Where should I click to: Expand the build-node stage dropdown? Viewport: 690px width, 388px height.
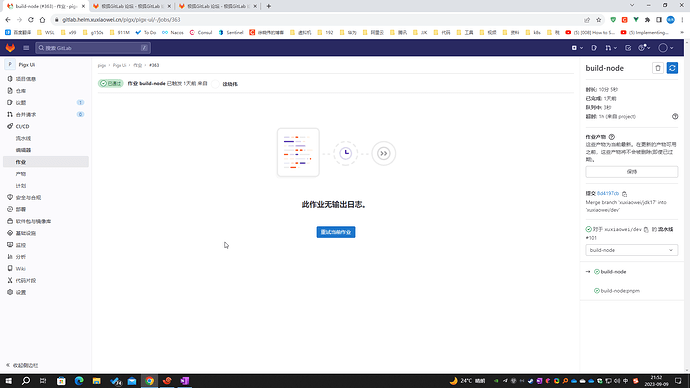coord(631,250)
